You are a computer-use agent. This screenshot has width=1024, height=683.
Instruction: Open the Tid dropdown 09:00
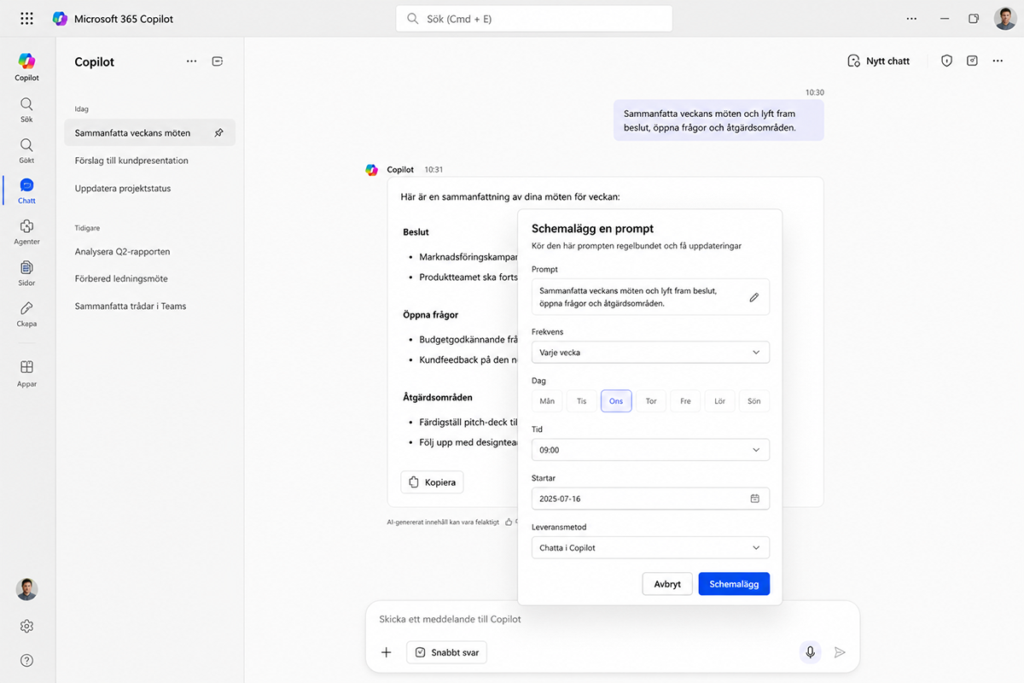pyautogui.click(x=650, y=450)
